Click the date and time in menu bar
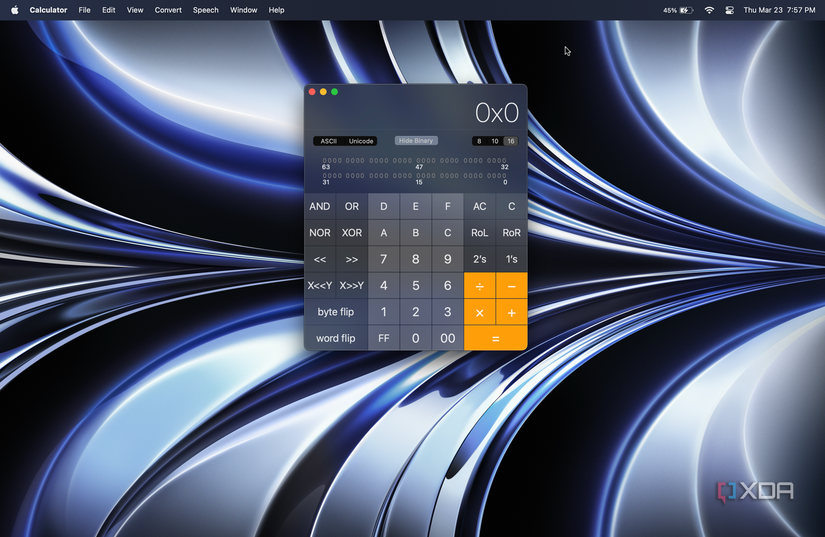 click(x=779, y=10)
